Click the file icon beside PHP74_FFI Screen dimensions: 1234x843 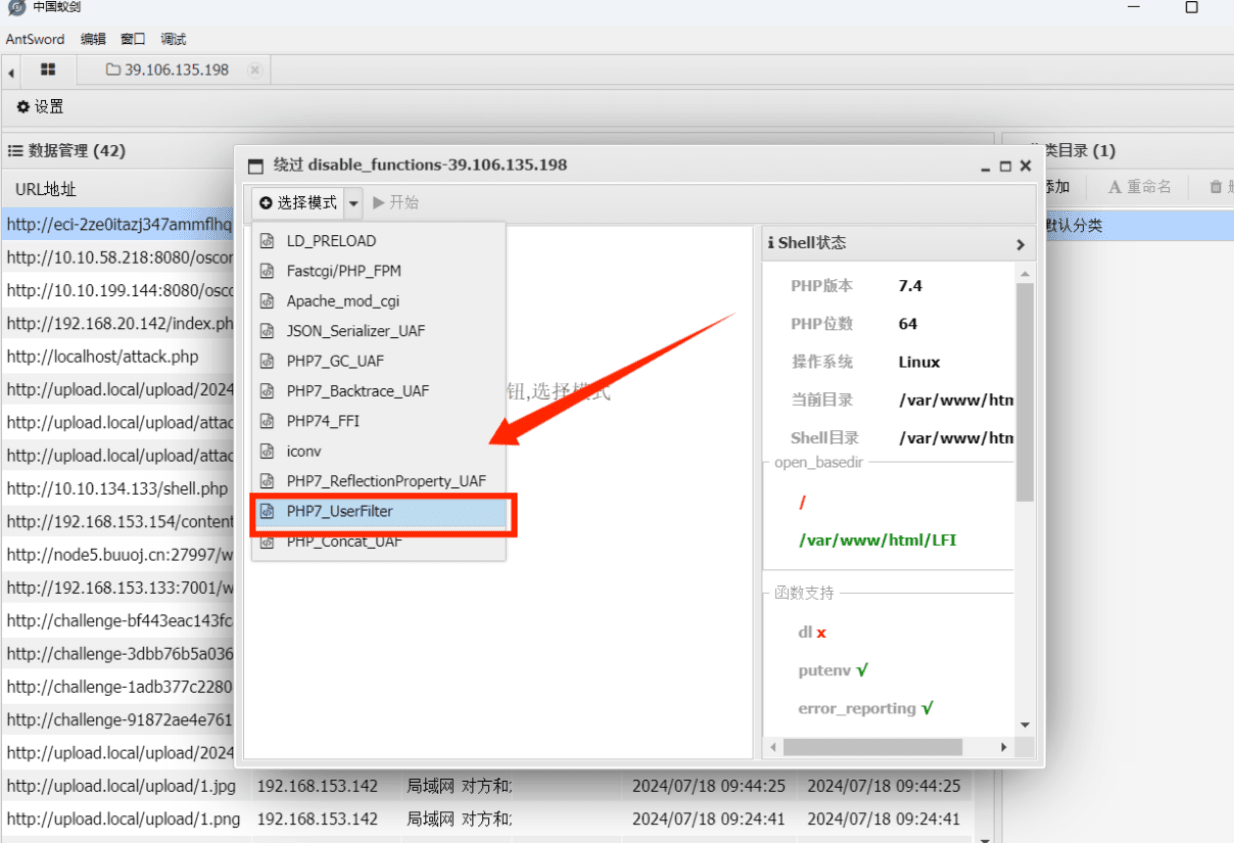coord(267,421)
